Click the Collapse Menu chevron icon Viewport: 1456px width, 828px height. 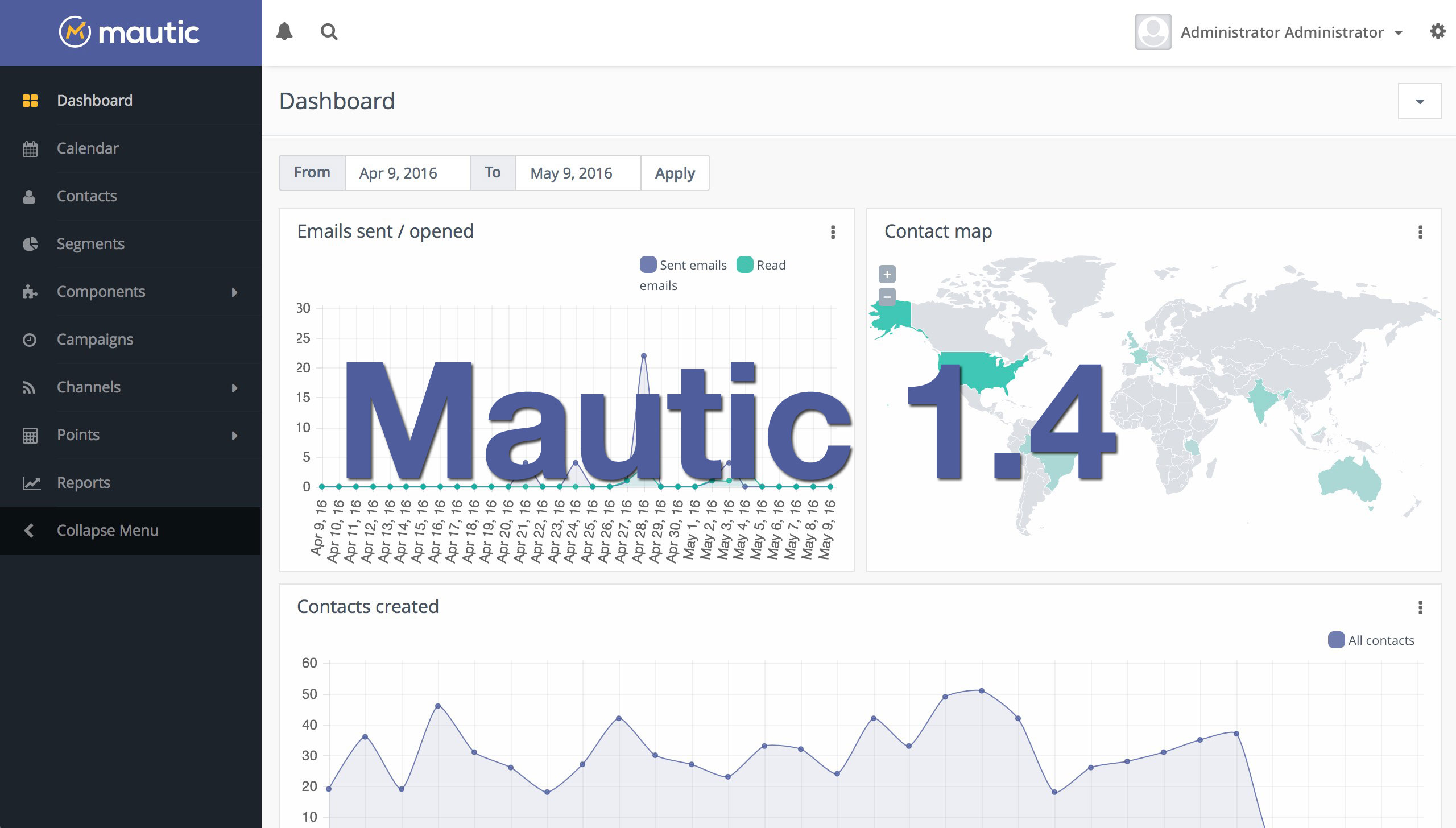coord(29,531)
